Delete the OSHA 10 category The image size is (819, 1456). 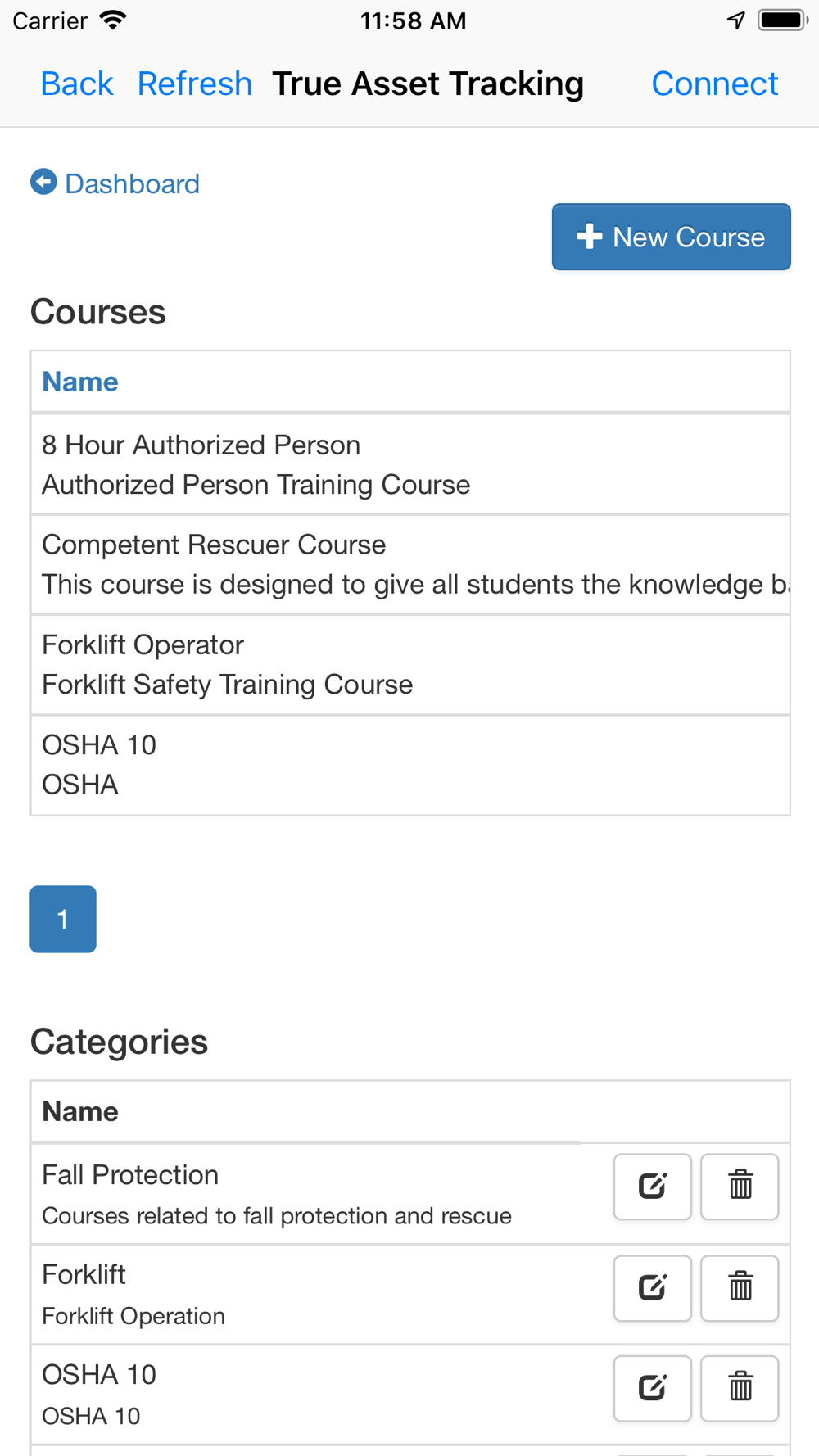click(x=740, y=1388)
